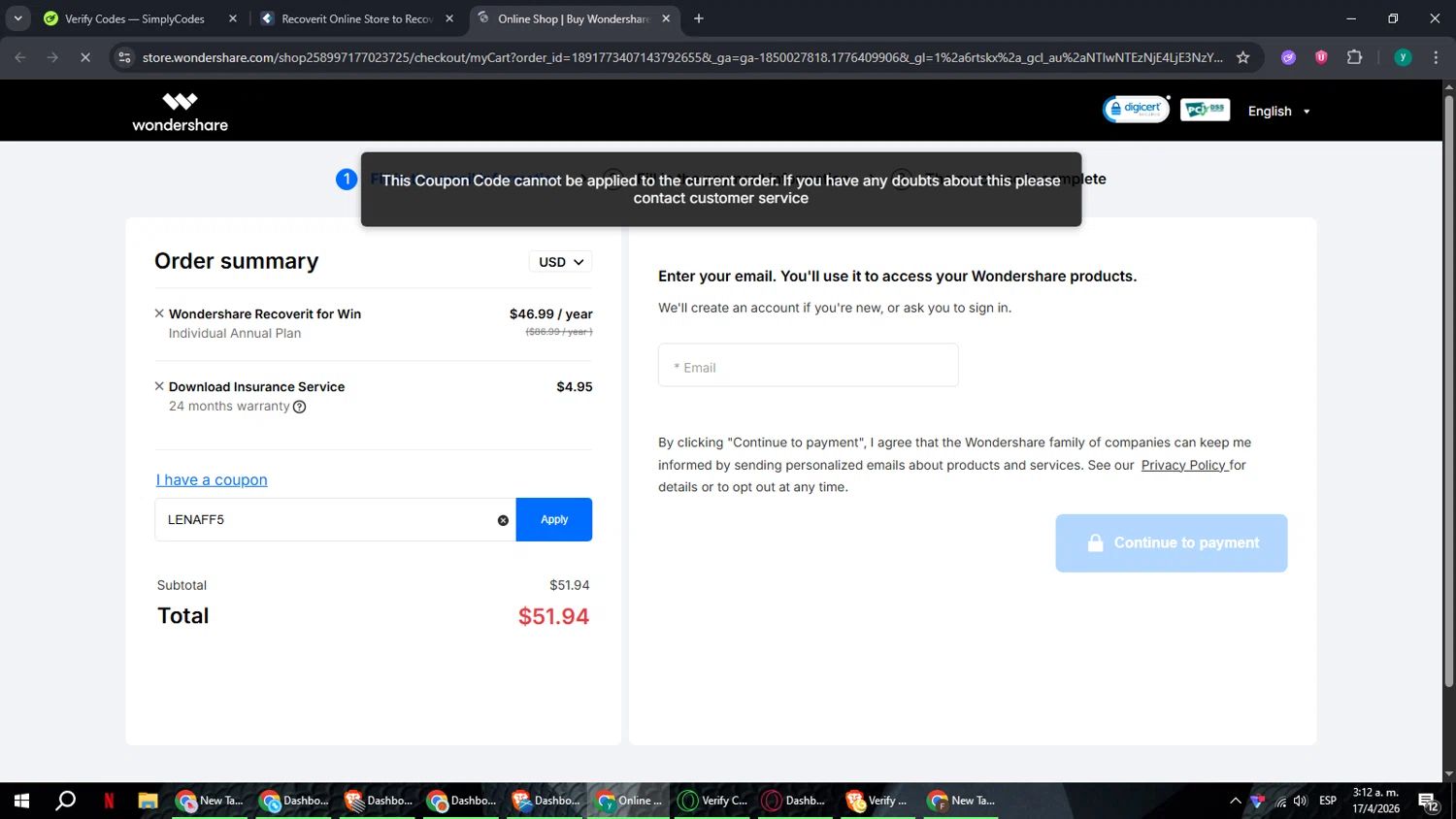Screen dimensions: 1456x819
Task: Remove Wondershare Recoverit for Win item
Action: tap(159, 313)
